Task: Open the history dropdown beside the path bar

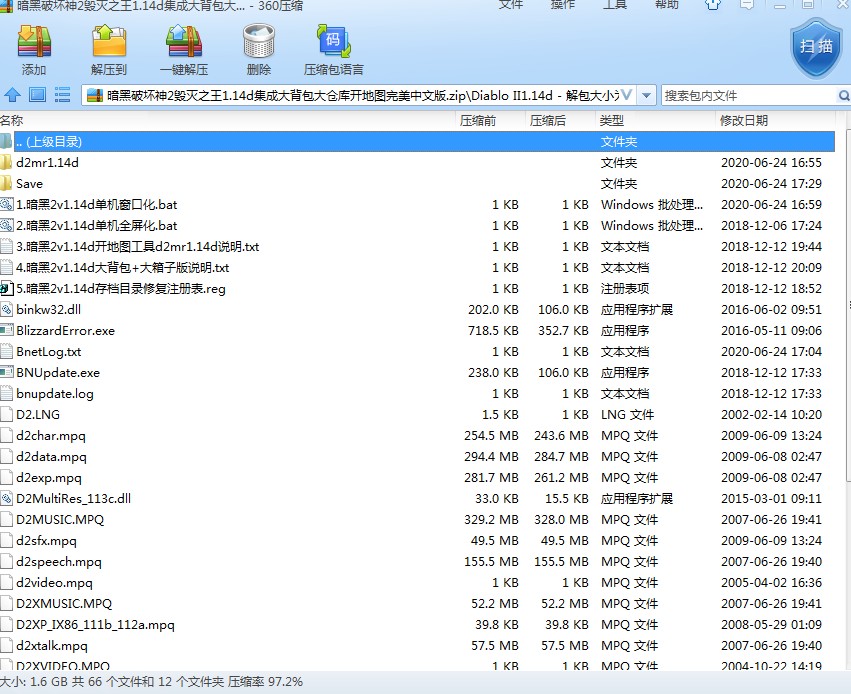Action: click(646, 96)
